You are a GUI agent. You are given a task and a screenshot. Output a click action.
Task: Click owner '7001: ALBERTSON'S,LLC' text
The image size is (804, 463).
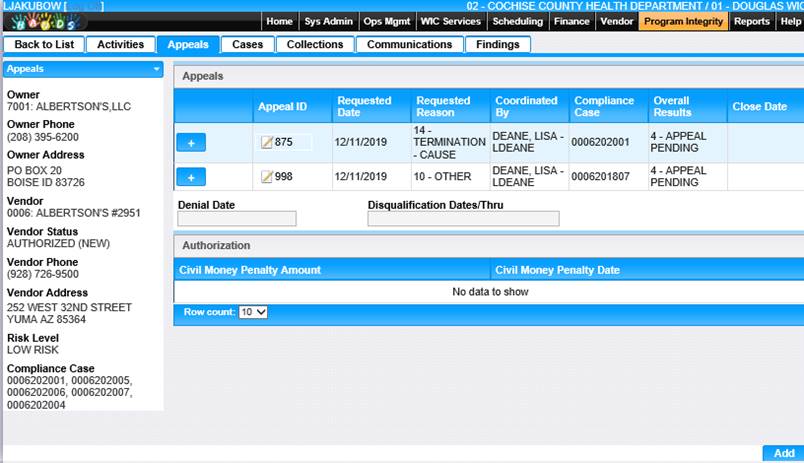pos(69,107)
